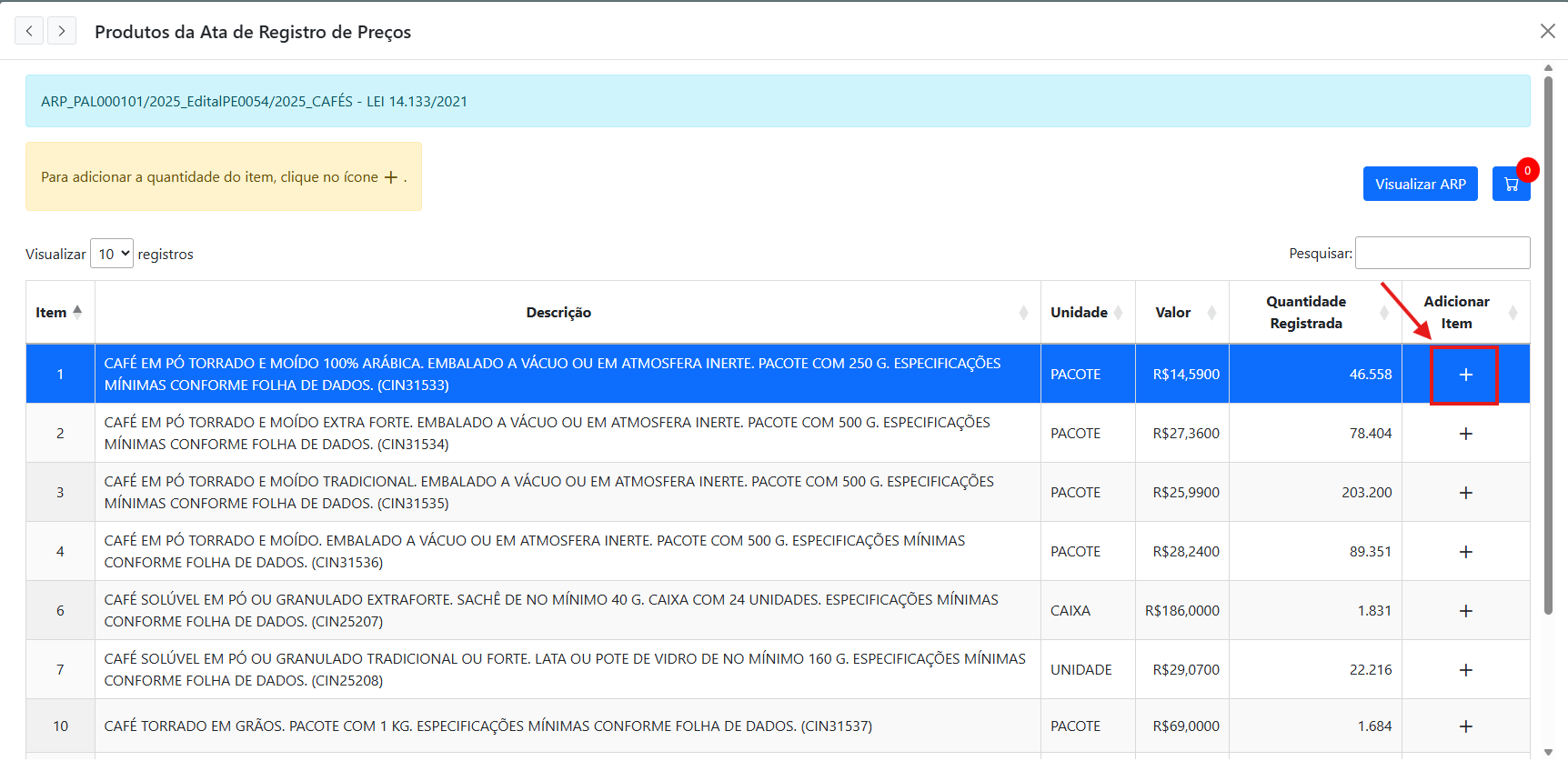
Task: Sort table by Unidade column
Action: (1087, 312)
